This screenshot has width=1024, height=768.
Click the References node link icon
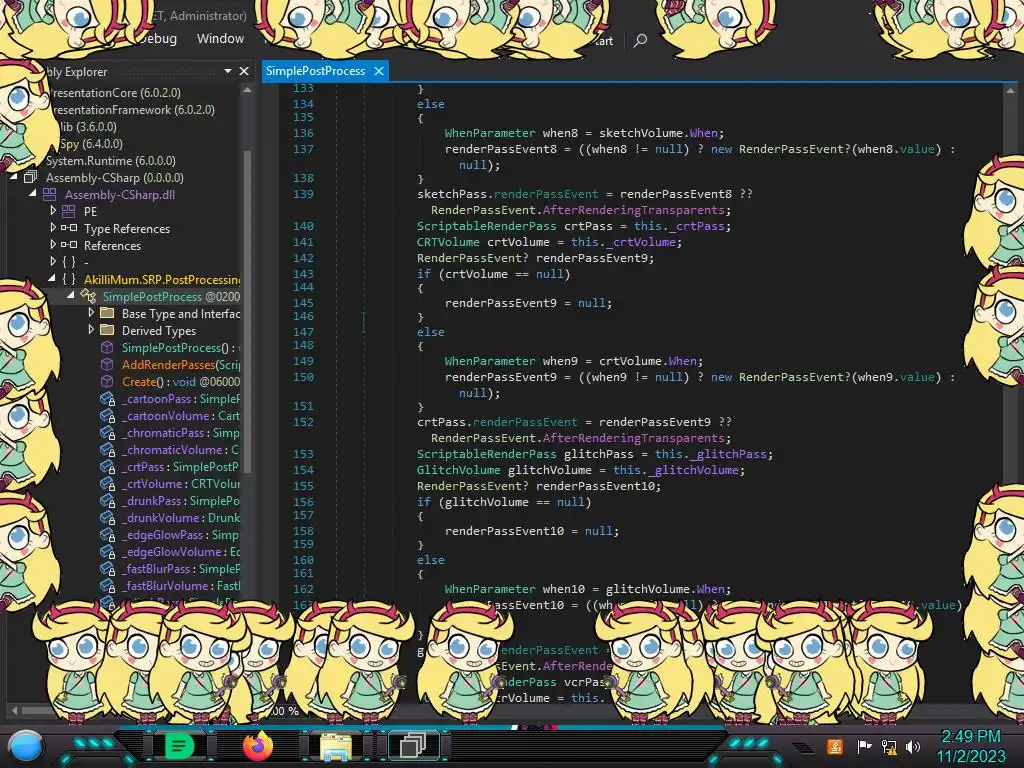(x=69, y=245)
